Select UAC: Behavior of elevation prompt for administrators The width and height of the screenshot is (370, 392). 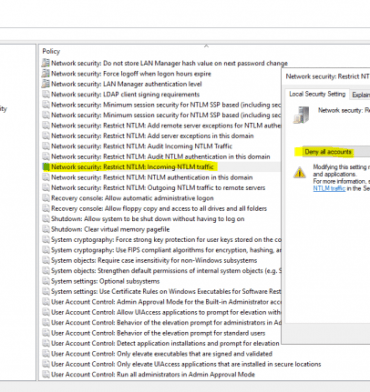pyautogui.click(x=166, y=322)
